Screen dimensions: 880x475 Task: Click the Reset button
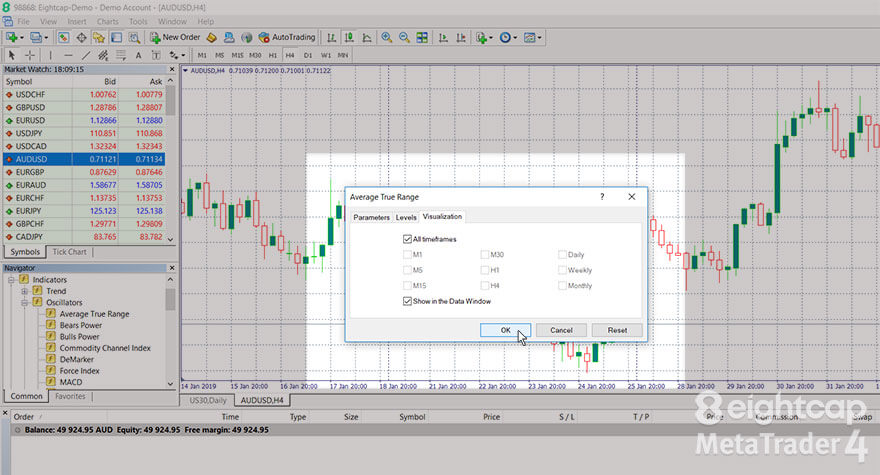coord(617,330)
